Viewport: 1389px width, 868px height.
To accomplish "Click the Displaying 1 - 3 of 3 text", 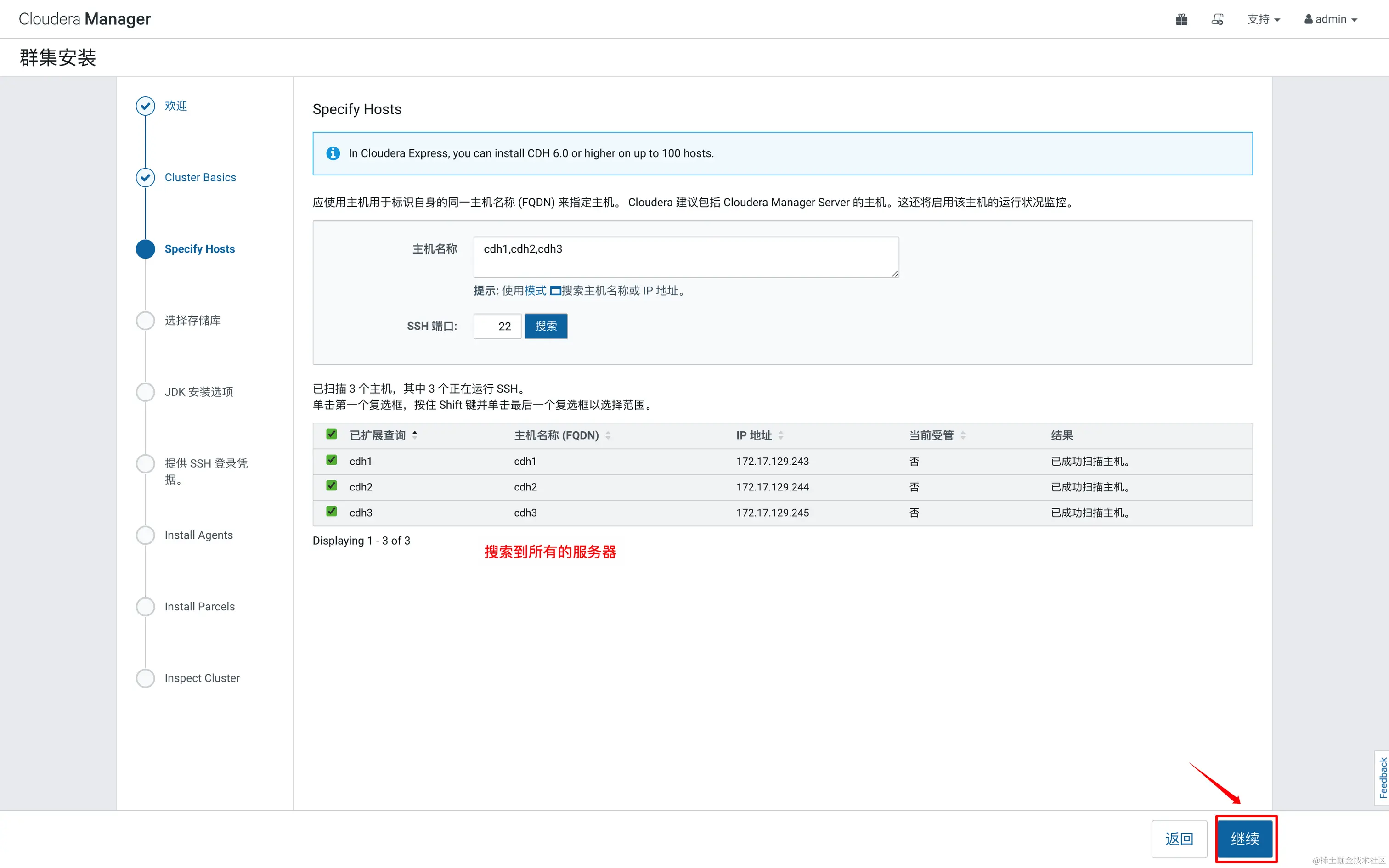I will (361, 541).
